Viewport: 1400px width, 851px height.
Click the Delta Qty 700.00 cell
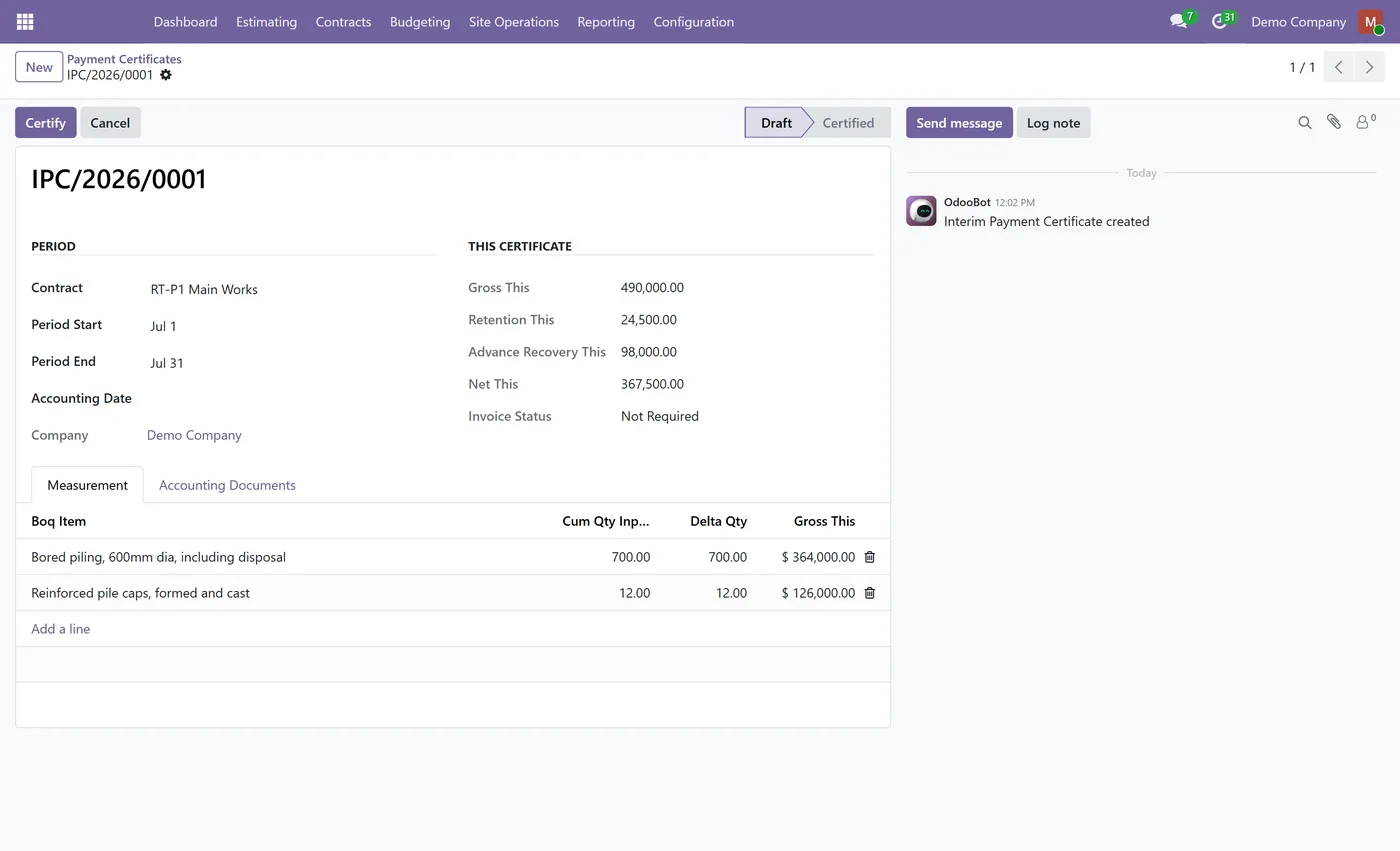[x=706, y=557]
